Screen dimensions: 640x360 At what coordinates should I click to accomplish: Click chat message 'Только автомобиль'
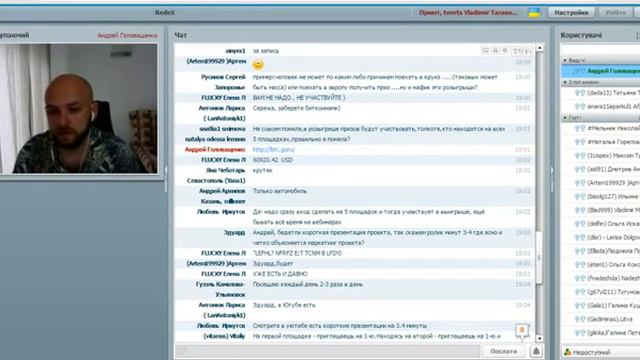click(x=280, y=191)
